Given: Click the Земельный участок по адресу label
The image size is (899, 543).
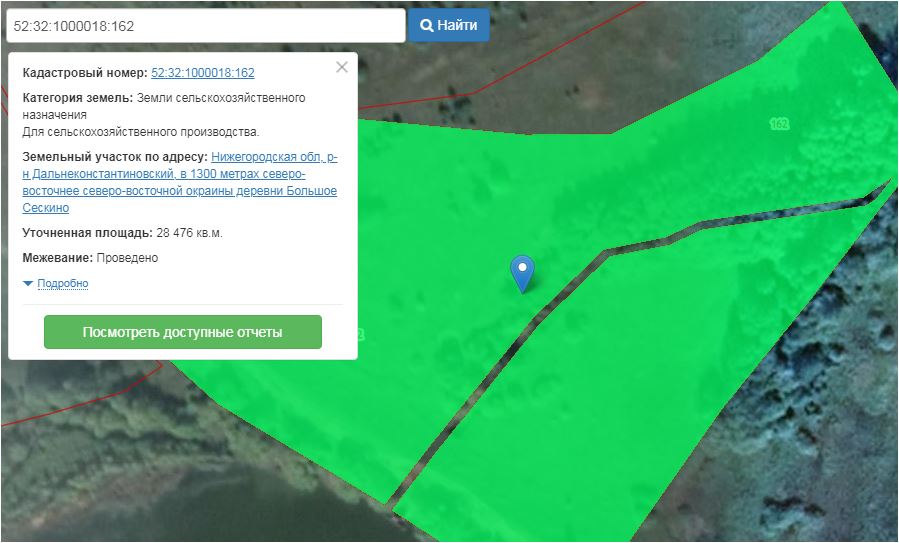Looking at the screenshot, I should pos(115,157).
